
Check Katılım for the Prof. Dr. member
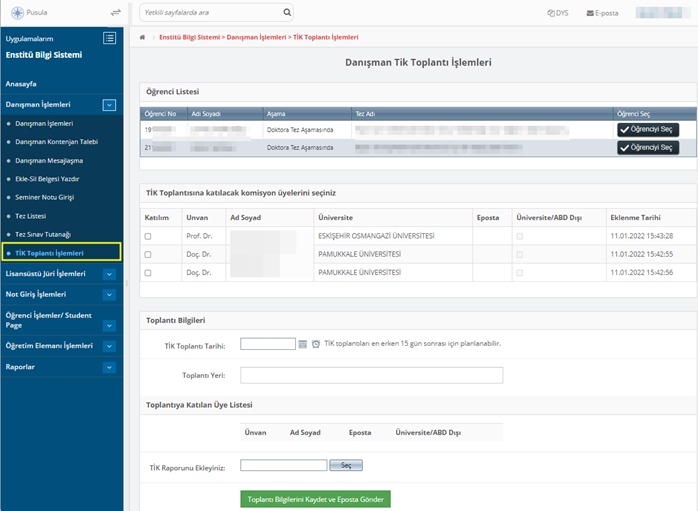click(148, 236)
